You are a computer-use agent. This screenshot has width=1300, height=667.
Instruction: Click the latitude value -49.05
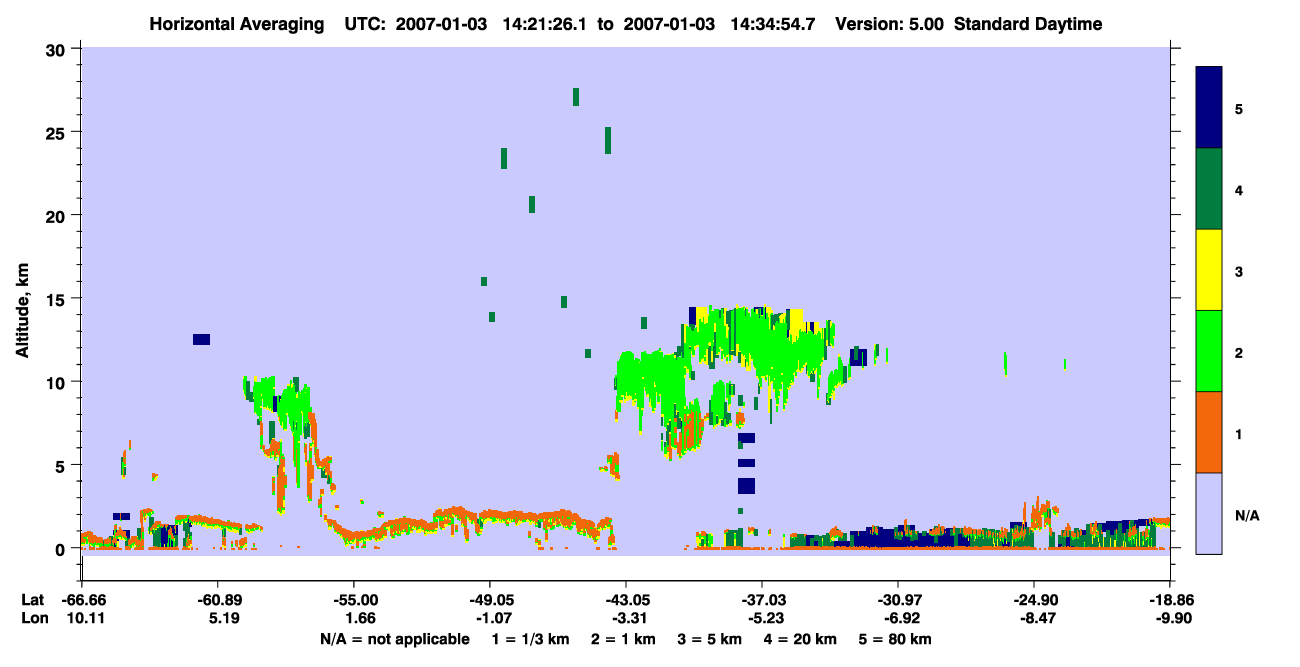pos(490,599)
